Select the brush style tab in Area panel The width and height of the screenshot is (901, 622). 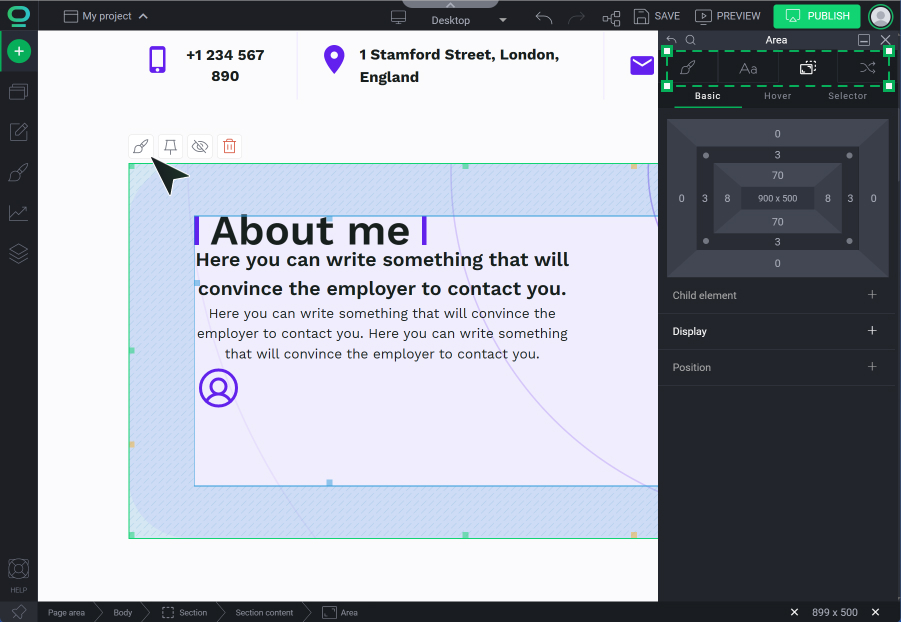pyautogui.click(x=688, y=68)
